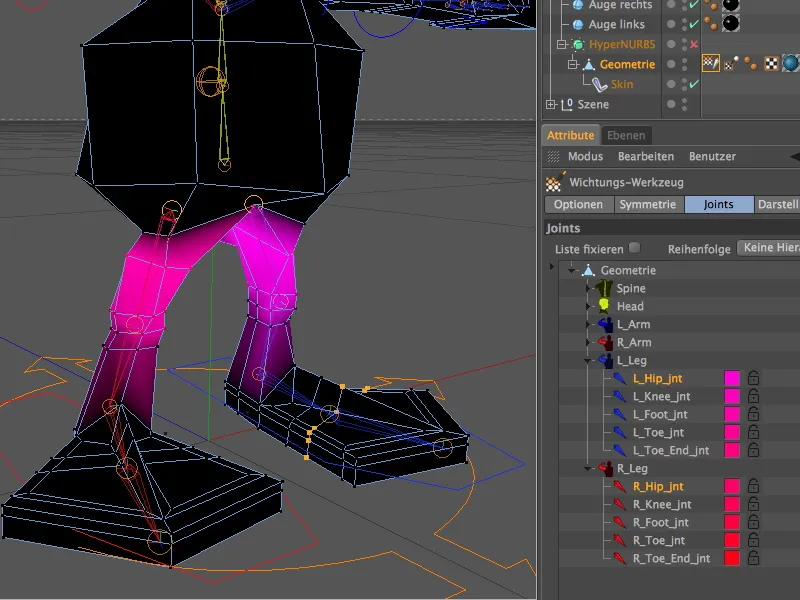Select R_Knee_jnt in the joints list
Viewport: 800px width, 600px height.
662,505
